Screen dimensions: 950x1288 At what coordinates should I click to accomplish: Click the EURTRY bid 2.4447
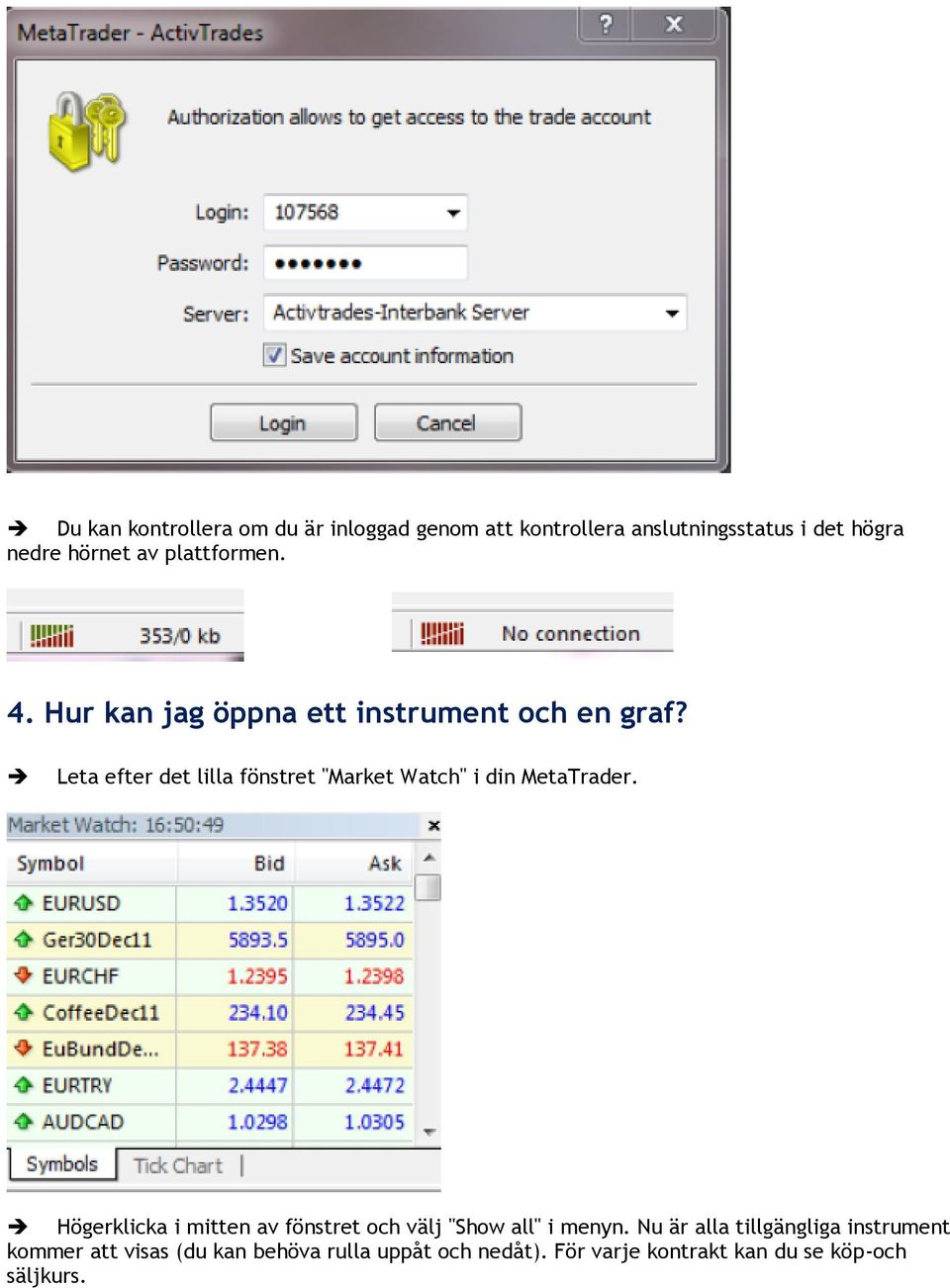coord(257,1086)
